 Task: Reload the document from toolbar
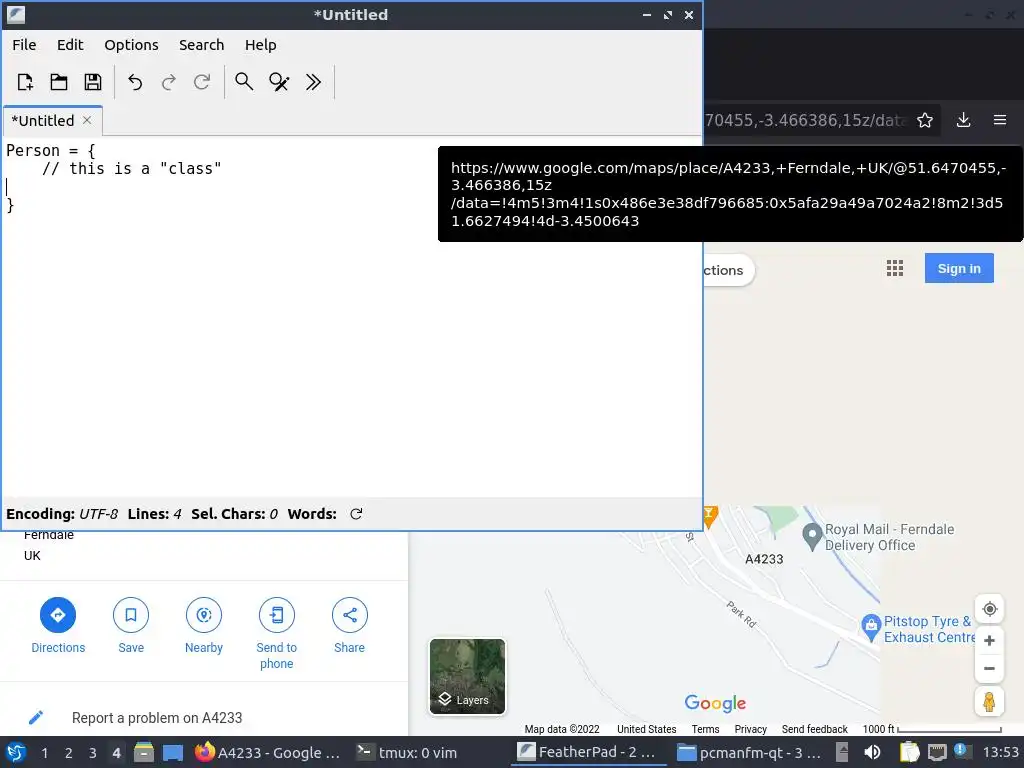pyautogui.click(x=202, y=82)
